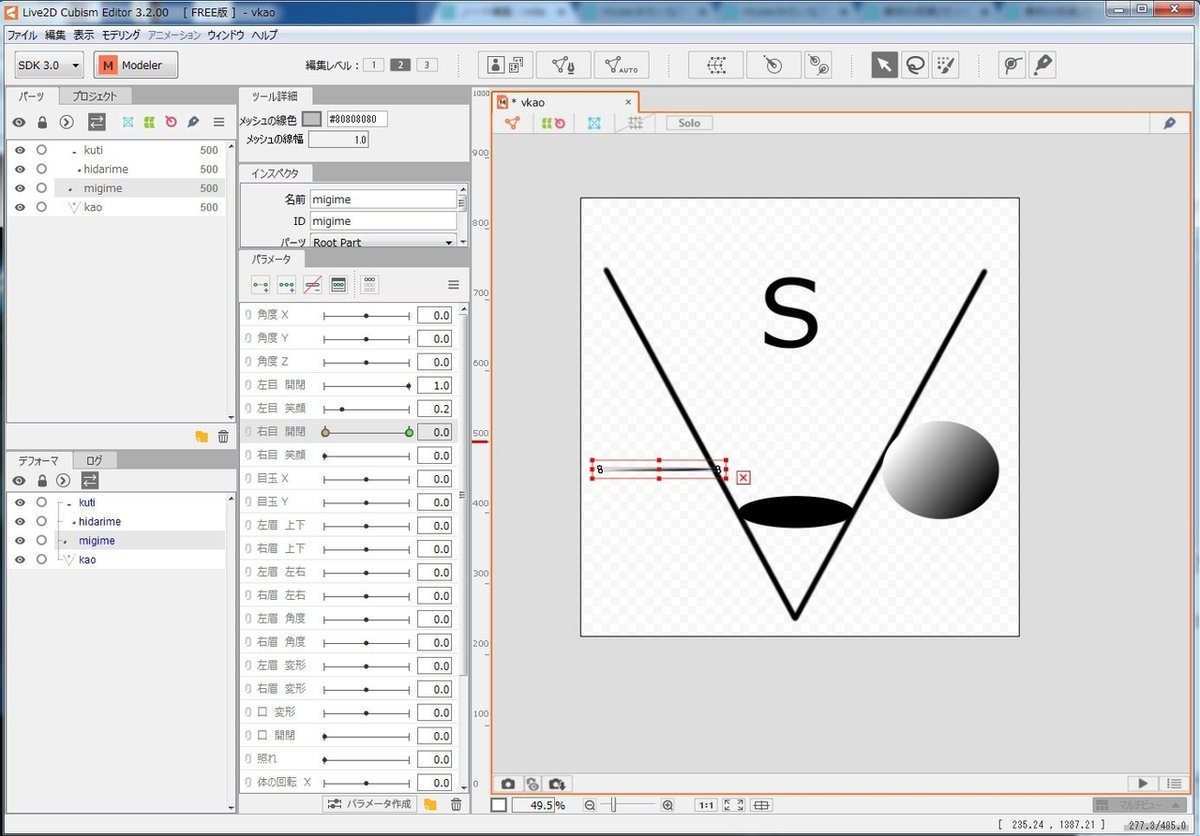Select the manual mesh edit tool

[563, 65]
